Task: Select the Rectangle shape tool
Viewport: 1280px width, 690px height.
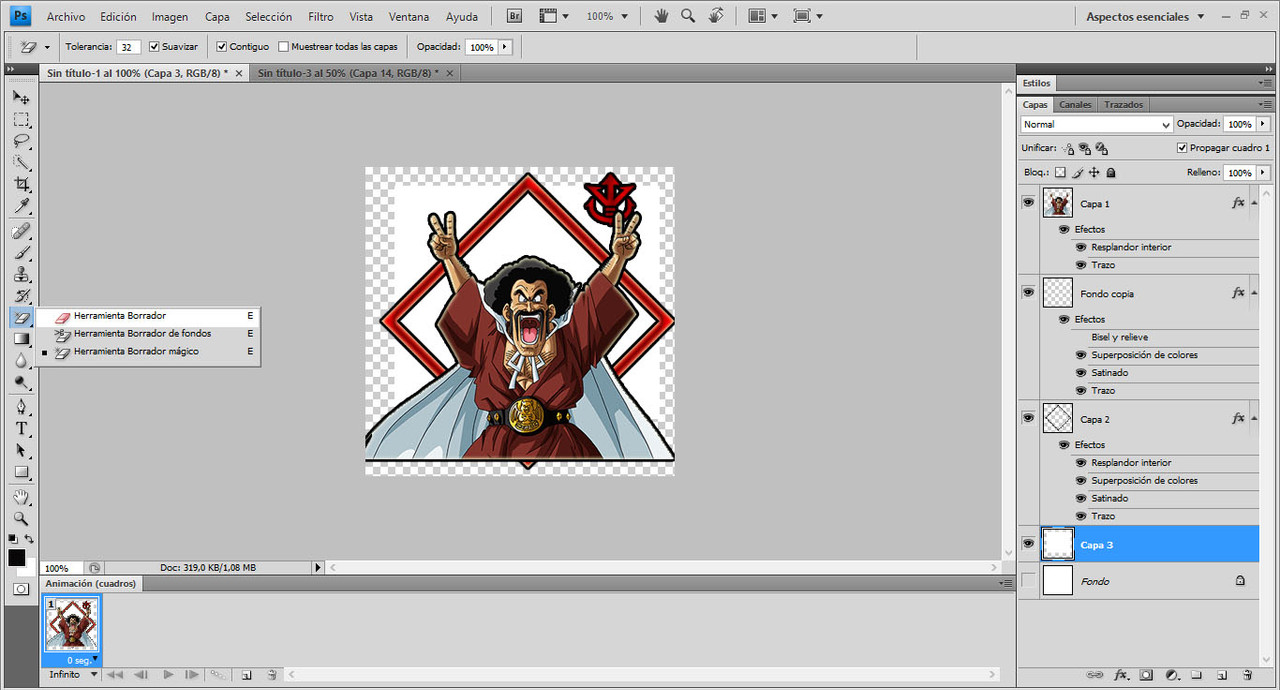Action: (x=21, y=473)
